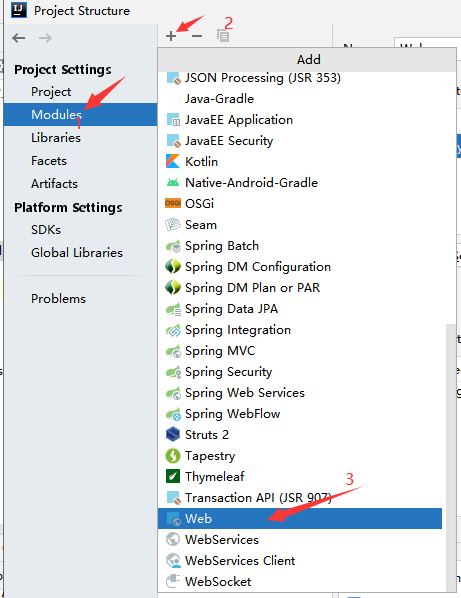Click the Spring DM Configuration icon
The image size is (461, 598).
pyautogui.click(x=173, y=266)
